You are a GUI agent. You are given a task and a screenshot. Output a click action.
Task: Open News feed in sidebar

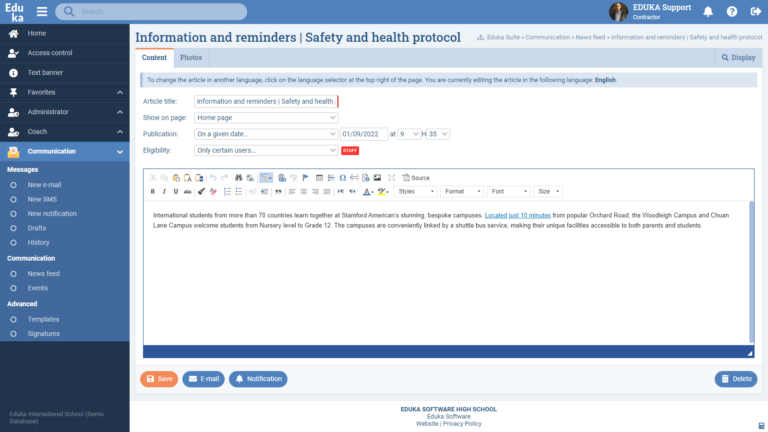(44, 273)
